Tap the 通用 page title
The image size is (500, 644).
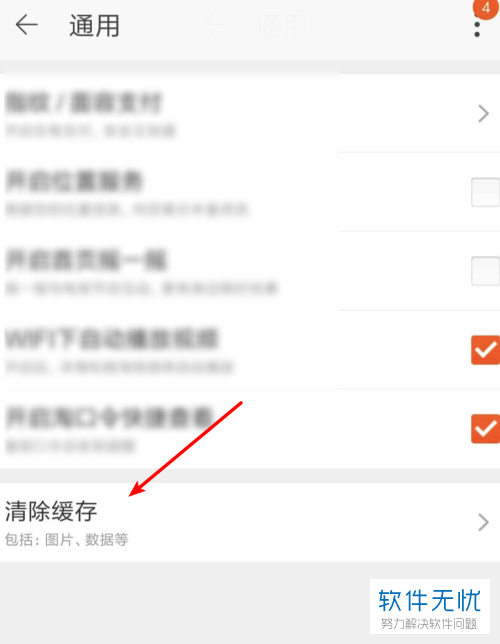pos(94,25)
